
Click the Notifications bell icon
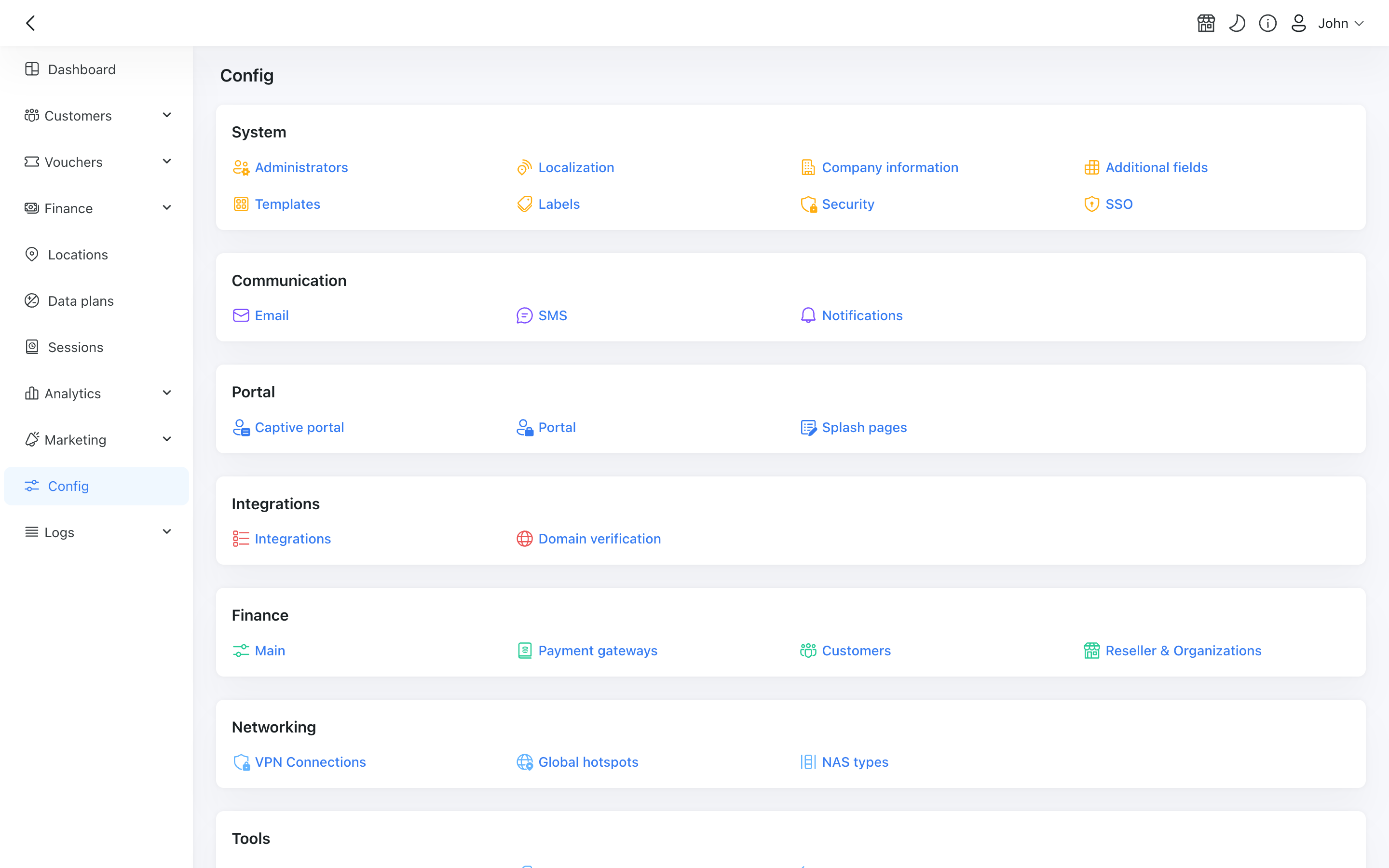pos(808,316)
